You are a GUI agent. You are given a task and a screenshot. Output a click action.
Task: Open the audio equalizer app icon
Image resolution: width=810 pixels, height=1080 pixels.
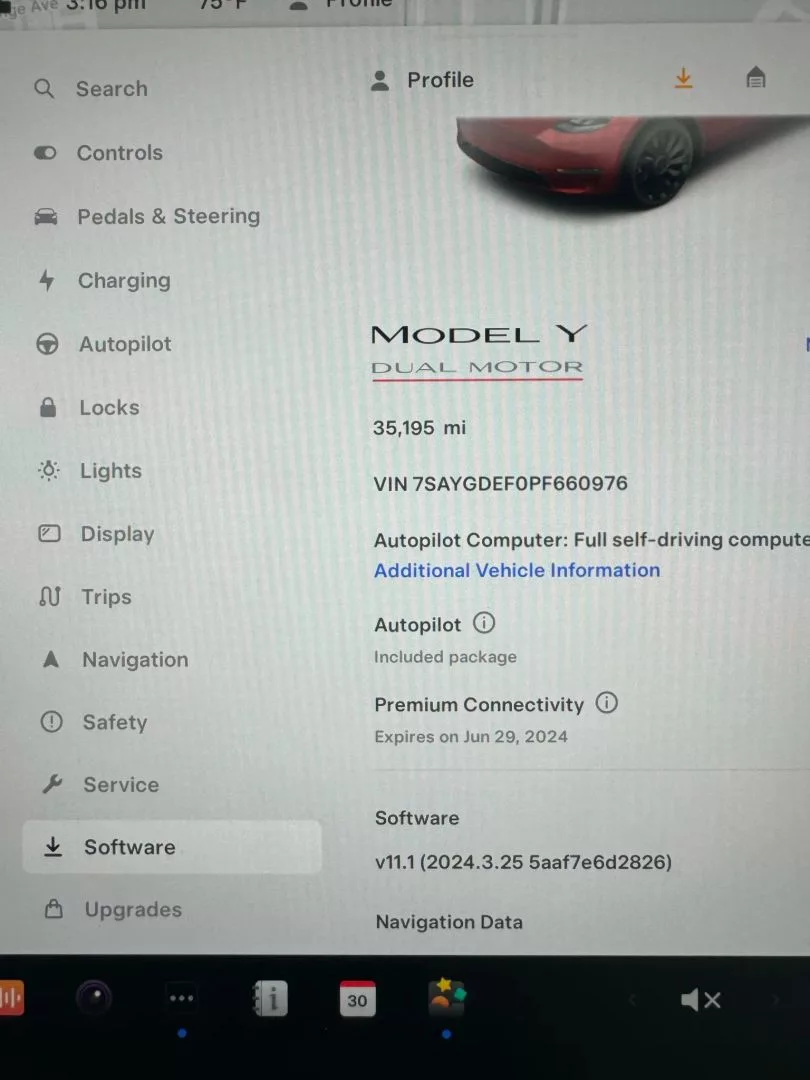pos(10,997)
